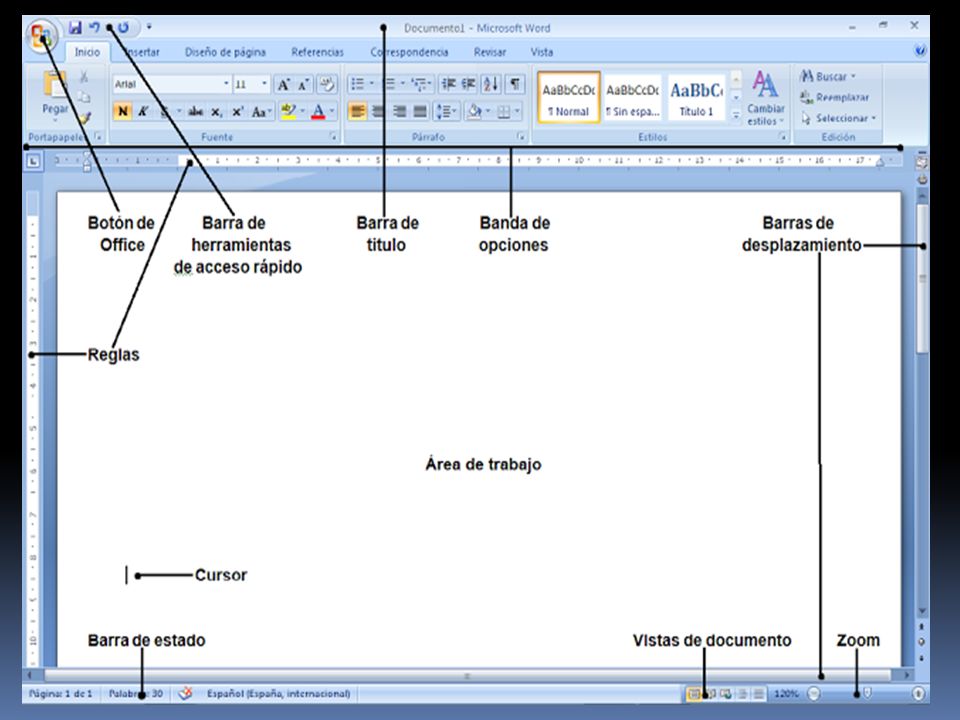Toggle italic (K) formatting
Viewport: 960px width, 720px height.
143,111
